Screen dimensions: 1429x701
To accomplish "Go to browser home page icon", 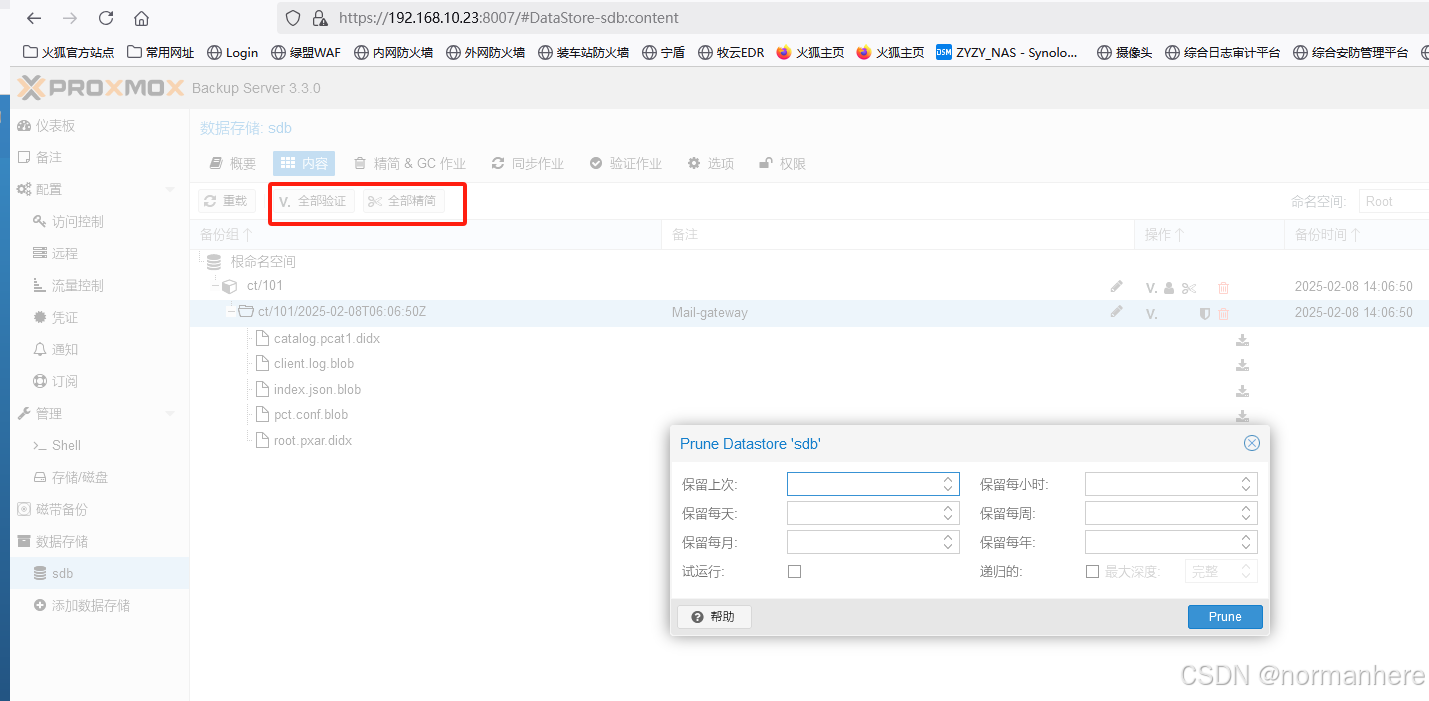I will point(141,18).
